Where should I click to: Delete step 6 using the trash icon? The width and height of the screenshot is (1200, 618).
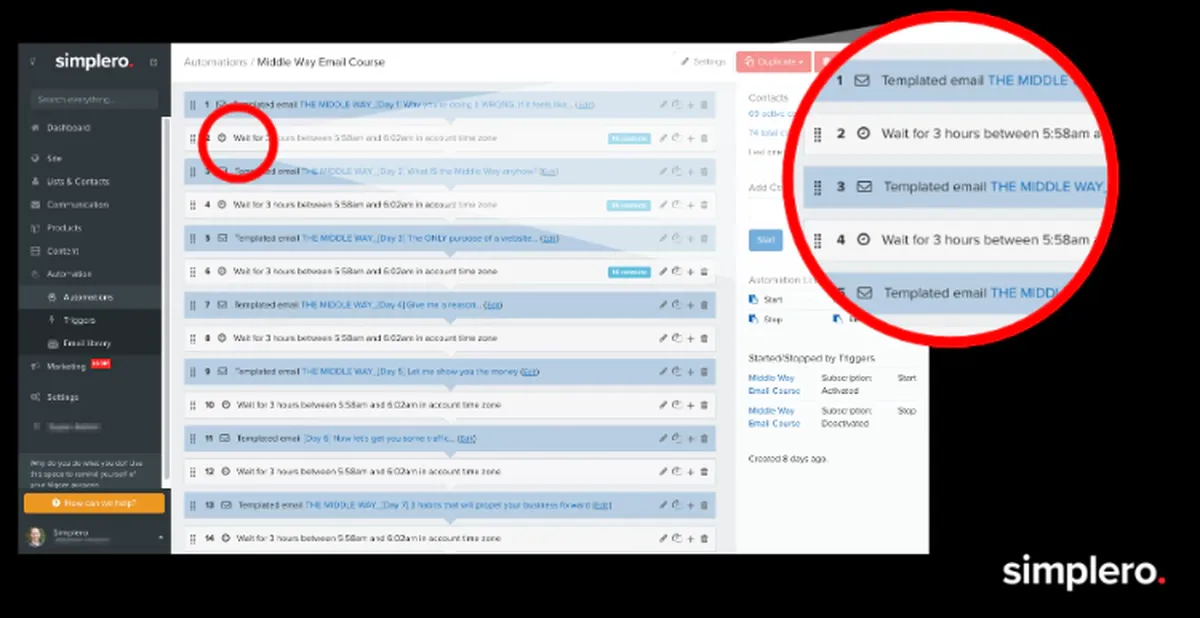[x=704, y=271]
